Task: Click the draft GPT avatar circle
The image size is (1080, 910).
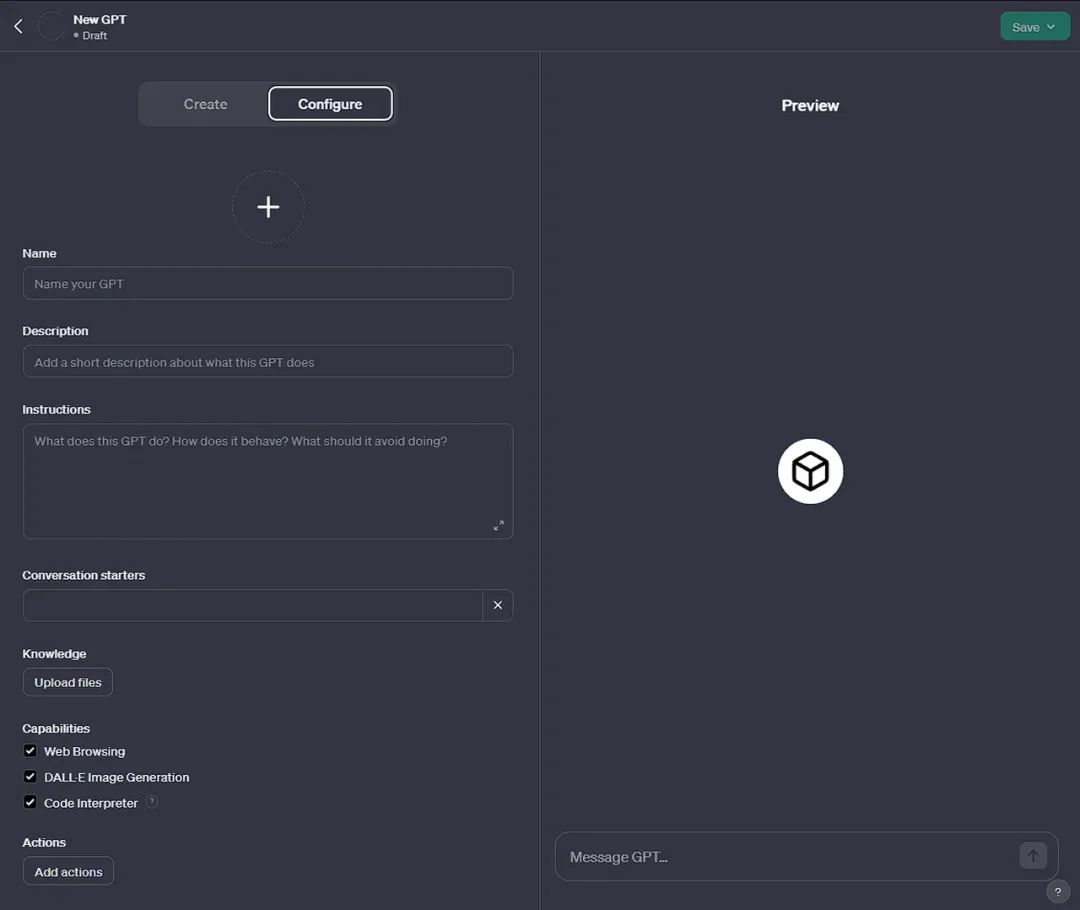Action: coord(51,26)
